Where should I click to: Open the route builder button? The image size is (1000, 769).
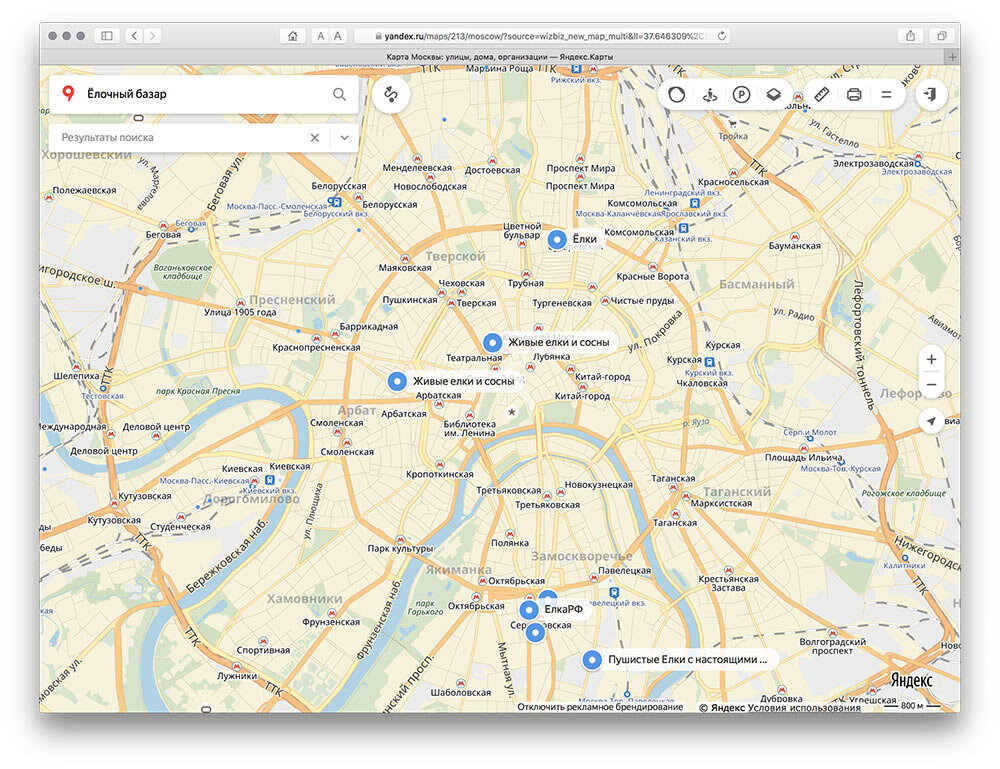click(x=391, y=94)
